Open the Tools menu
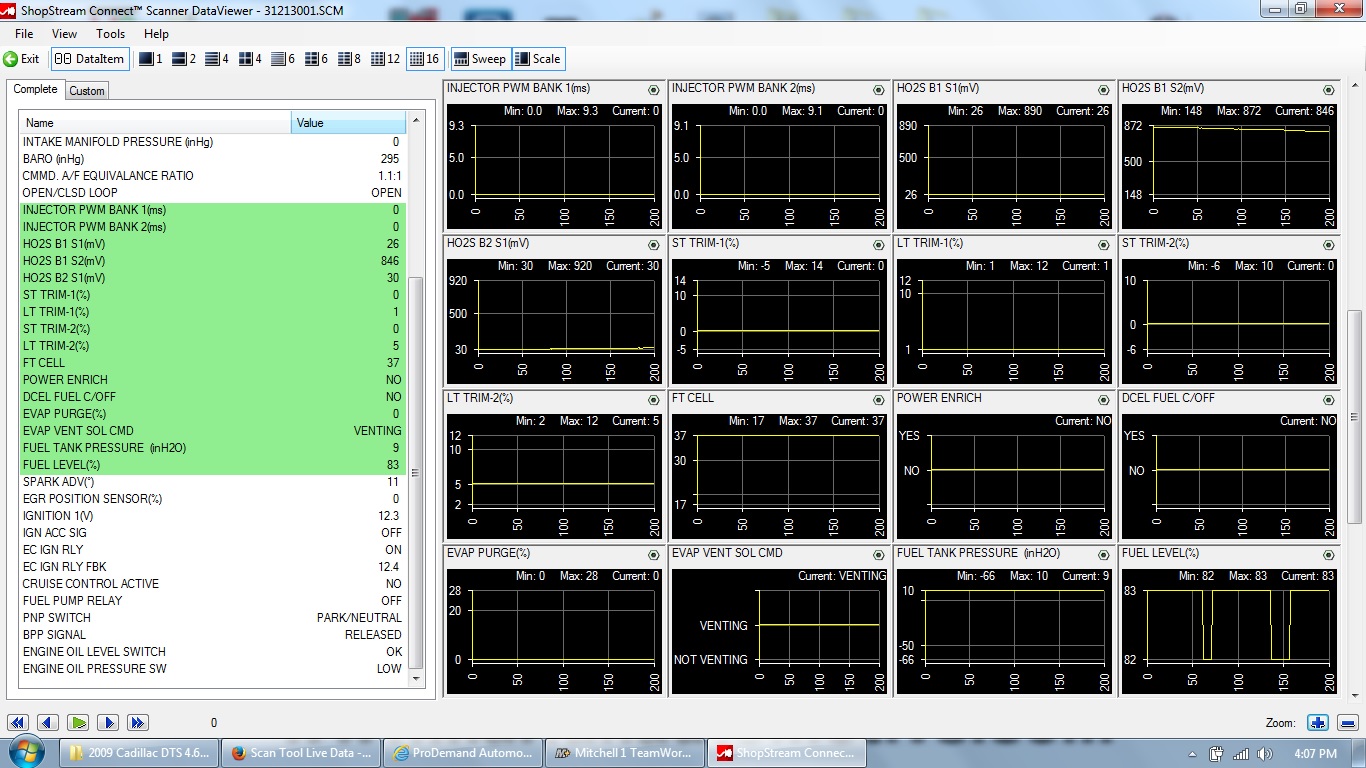1366x768 pixels. (110, 34)
